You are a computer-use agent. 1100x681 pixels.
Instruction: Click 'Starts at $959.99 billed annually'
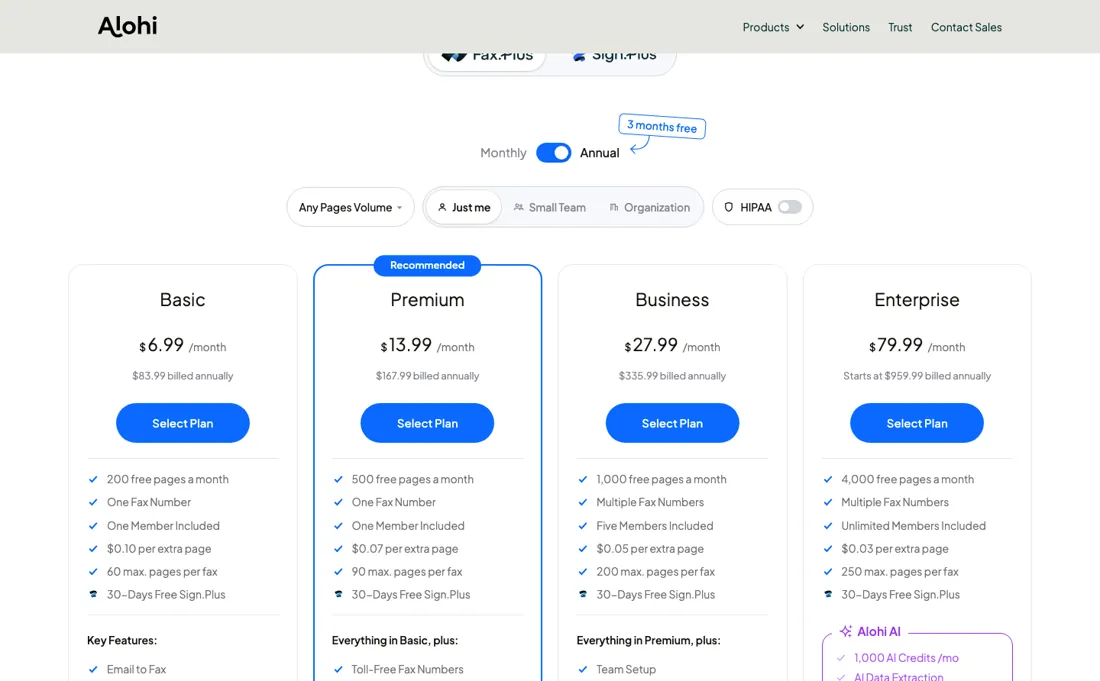point(917,376)
